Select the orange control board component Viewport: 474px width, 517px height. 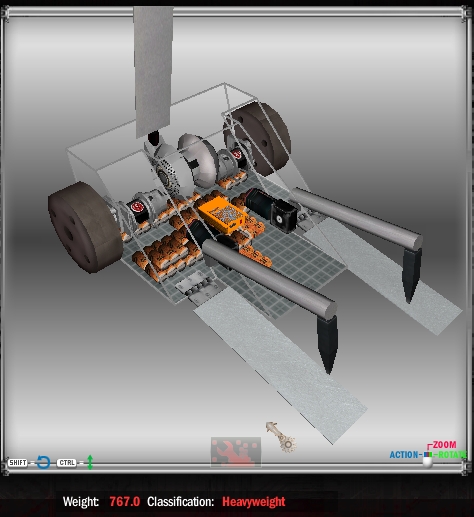pyautogui.click(x=223, y=215)
